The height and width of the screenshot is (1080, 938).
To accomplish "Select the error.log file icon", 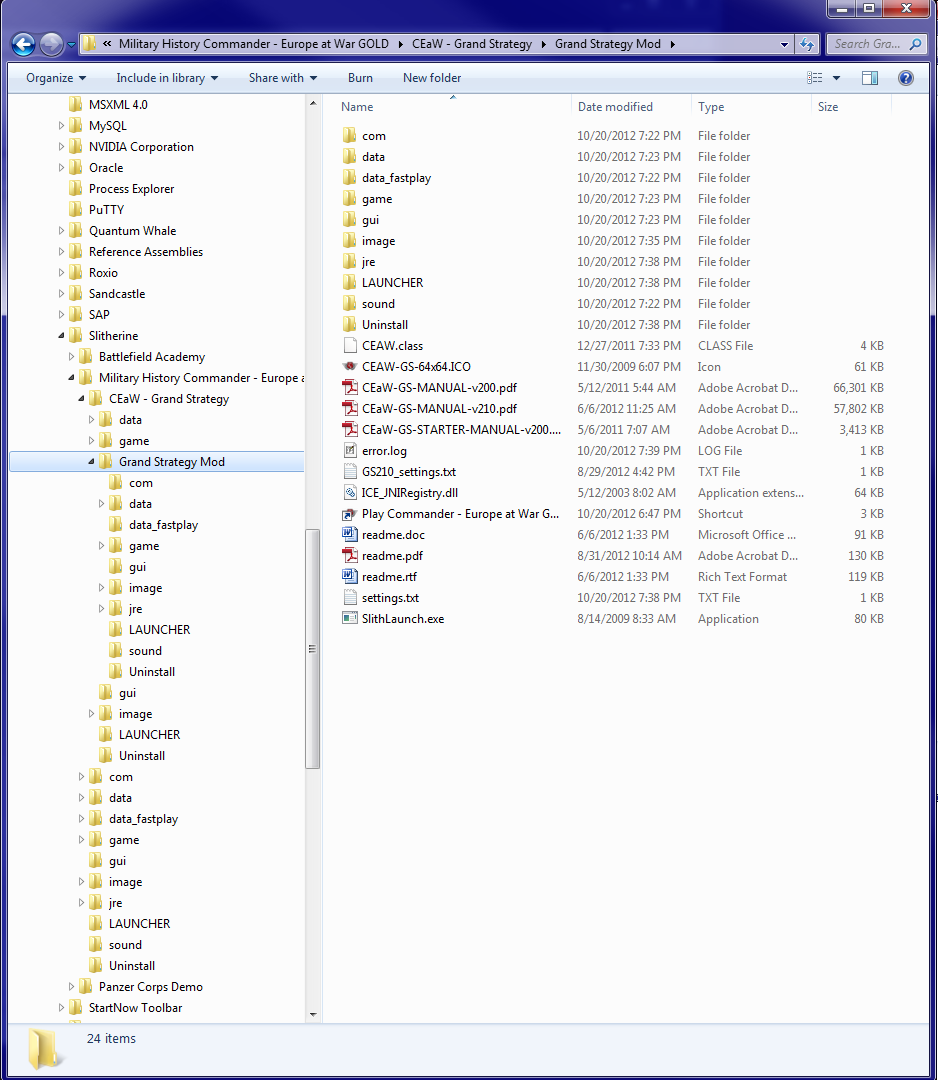I will 350,450.
